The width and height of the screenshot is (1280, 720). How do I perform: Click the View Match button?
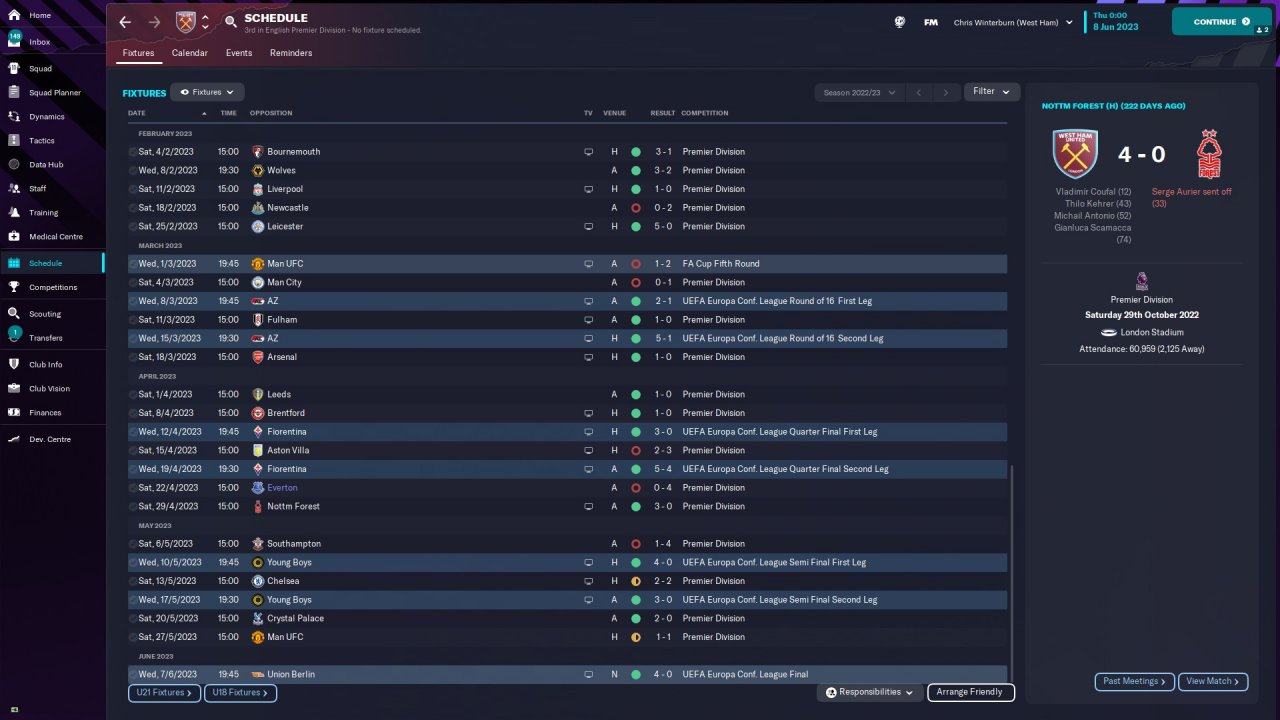click(x=1213, y=682)
